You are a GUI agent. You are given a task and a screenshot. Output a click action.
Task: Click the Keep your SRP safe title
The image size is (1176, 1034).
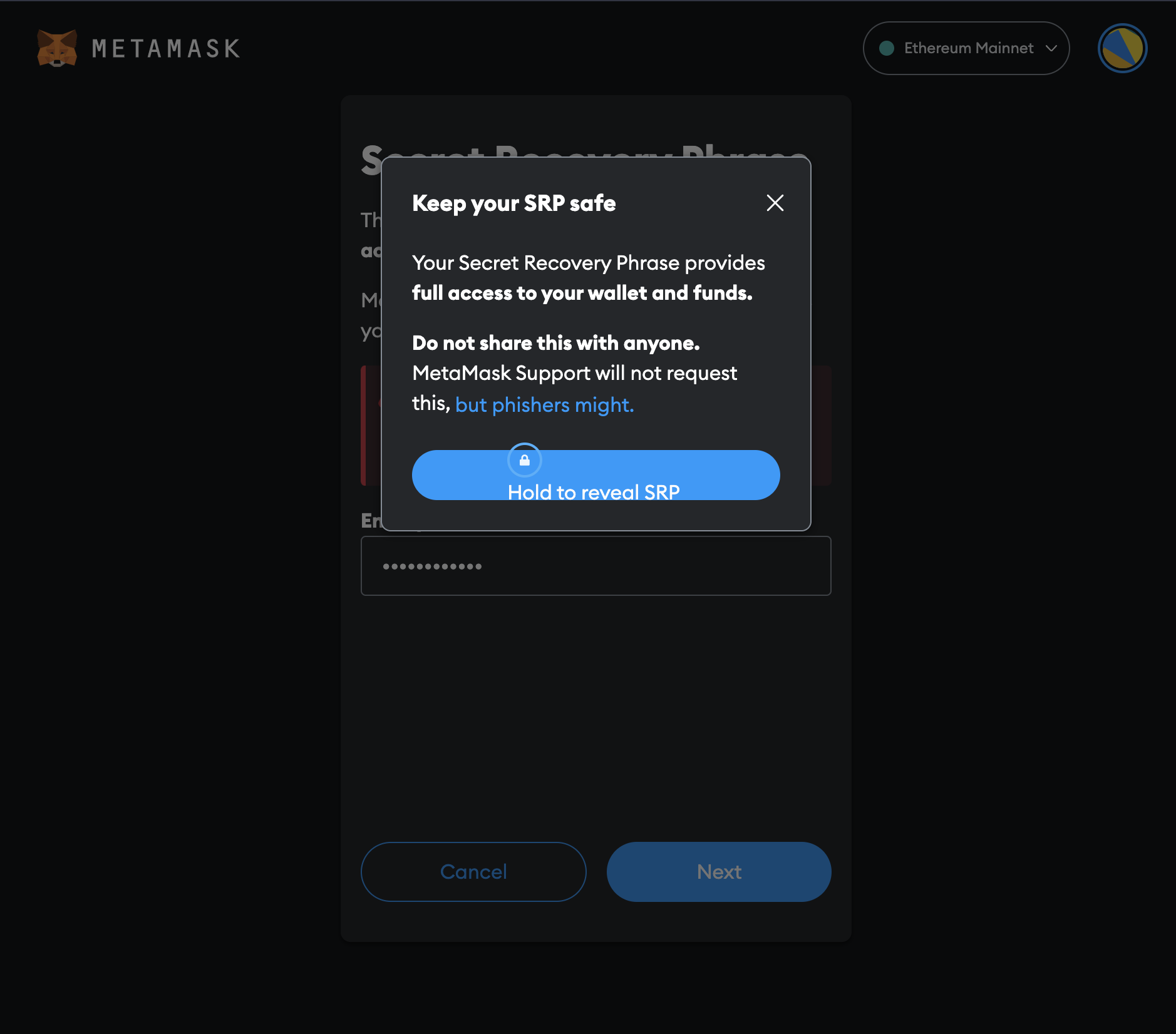click(x=513, y=203)
